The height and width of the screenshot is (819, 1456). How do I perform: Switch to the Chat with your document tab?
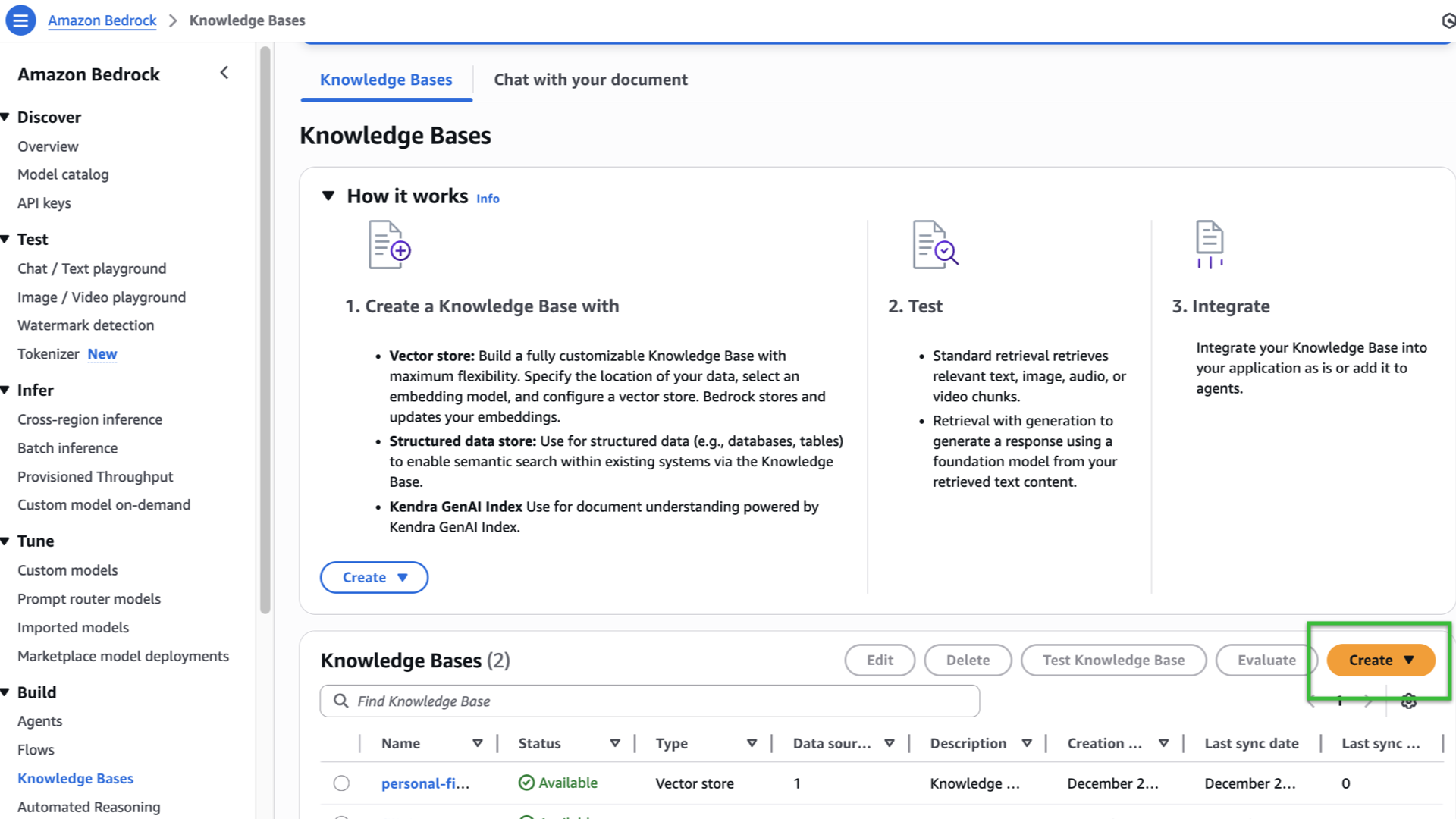(x=591, y=80)
